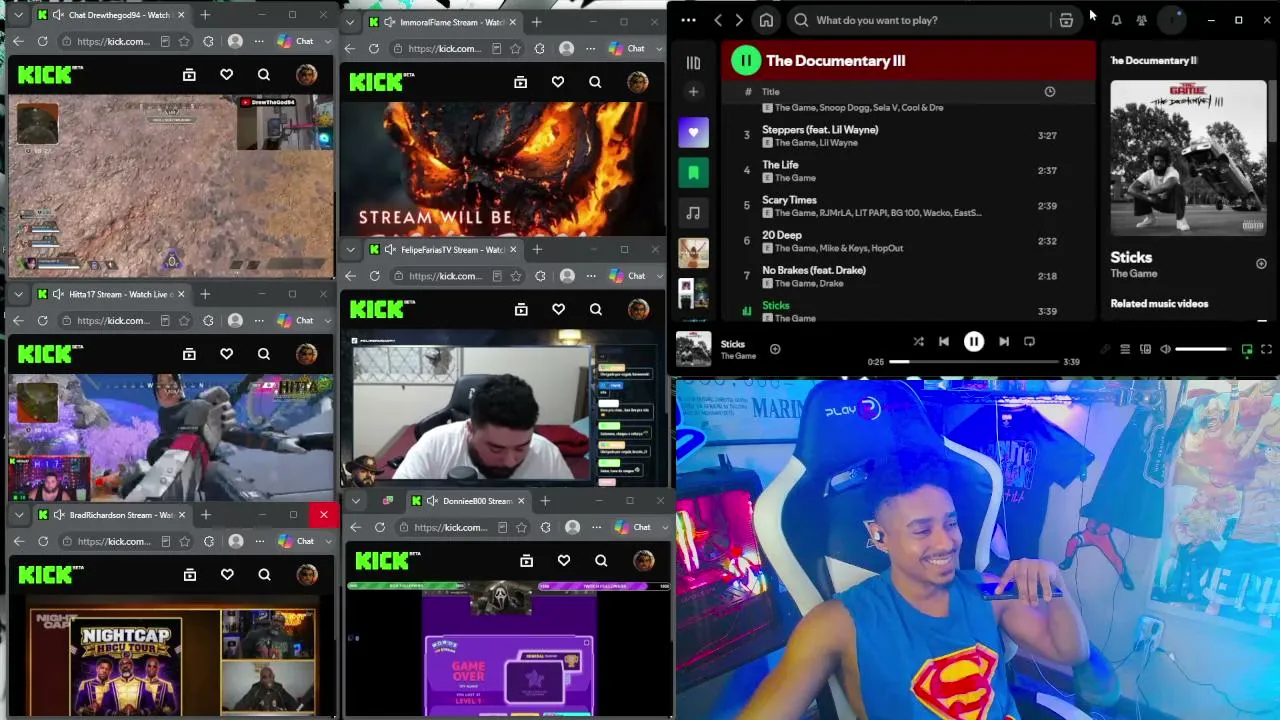Collapse Your Library in Spotify sidebar
The height and width of the screenshot is (720, 1280).
point(693,63)
